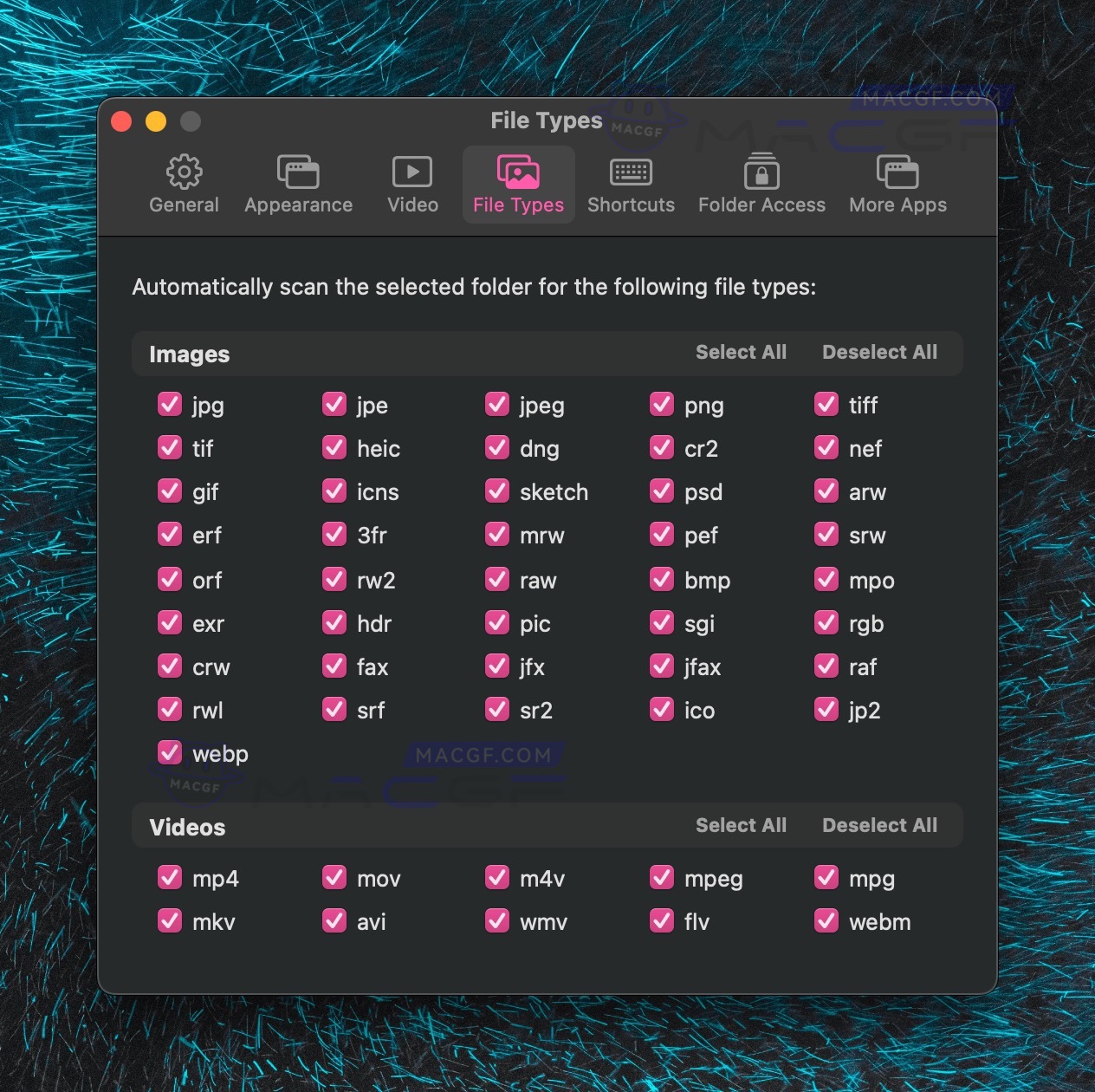
Task: Uncheck the raw image format
Action: click(497, 579)
